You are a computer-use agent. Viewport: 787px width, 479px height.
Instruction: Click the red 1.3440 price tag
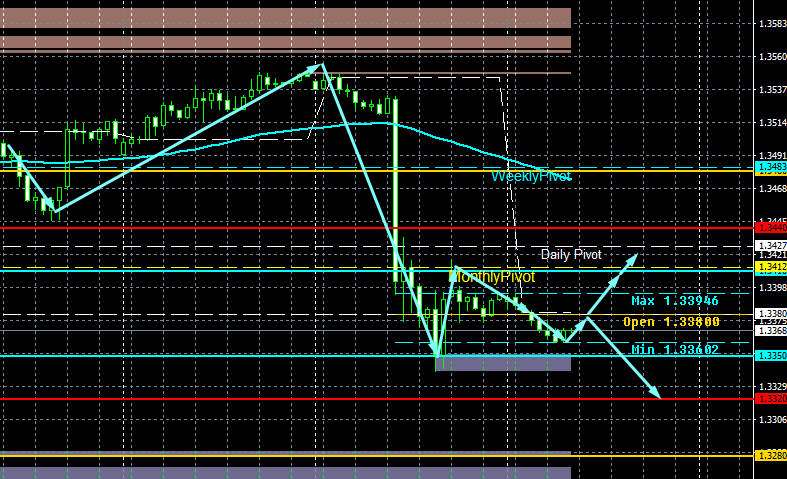coord(771,228)
